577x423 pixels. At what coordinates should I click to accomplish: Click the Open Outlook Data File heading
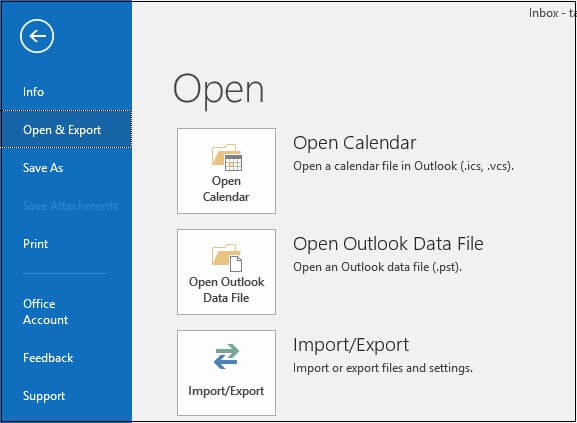388,244
